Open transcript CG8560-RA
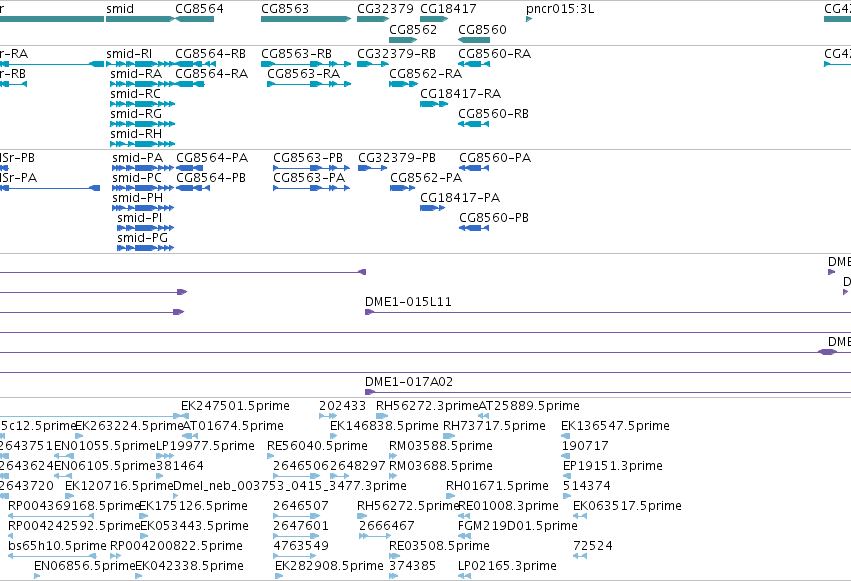This screenshot has height=581, width=851. (x=474, y=64)
